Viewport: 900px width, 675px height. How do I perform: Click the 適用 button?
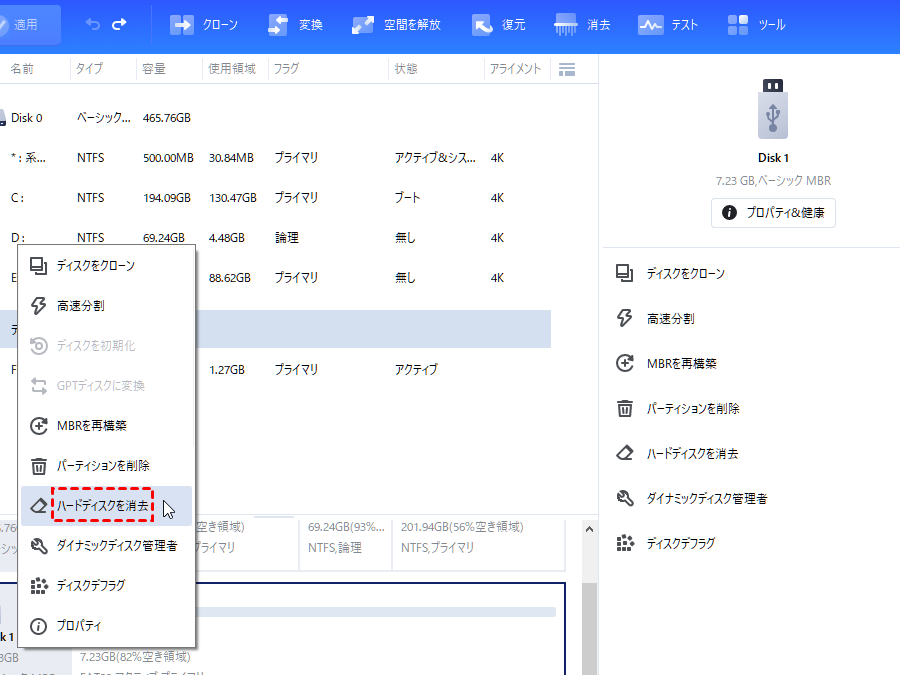28,22
